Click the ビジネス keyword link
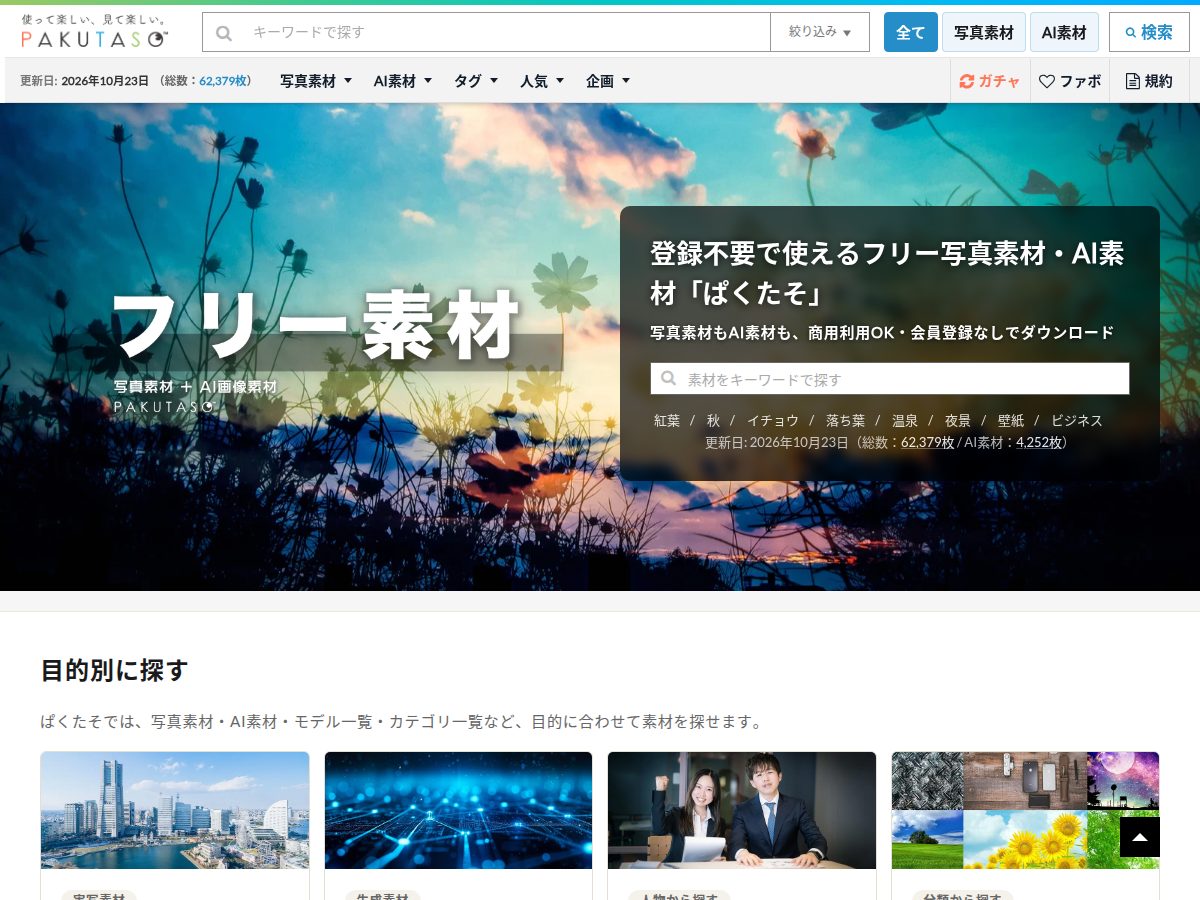1200x900 pixels. 1077,420
